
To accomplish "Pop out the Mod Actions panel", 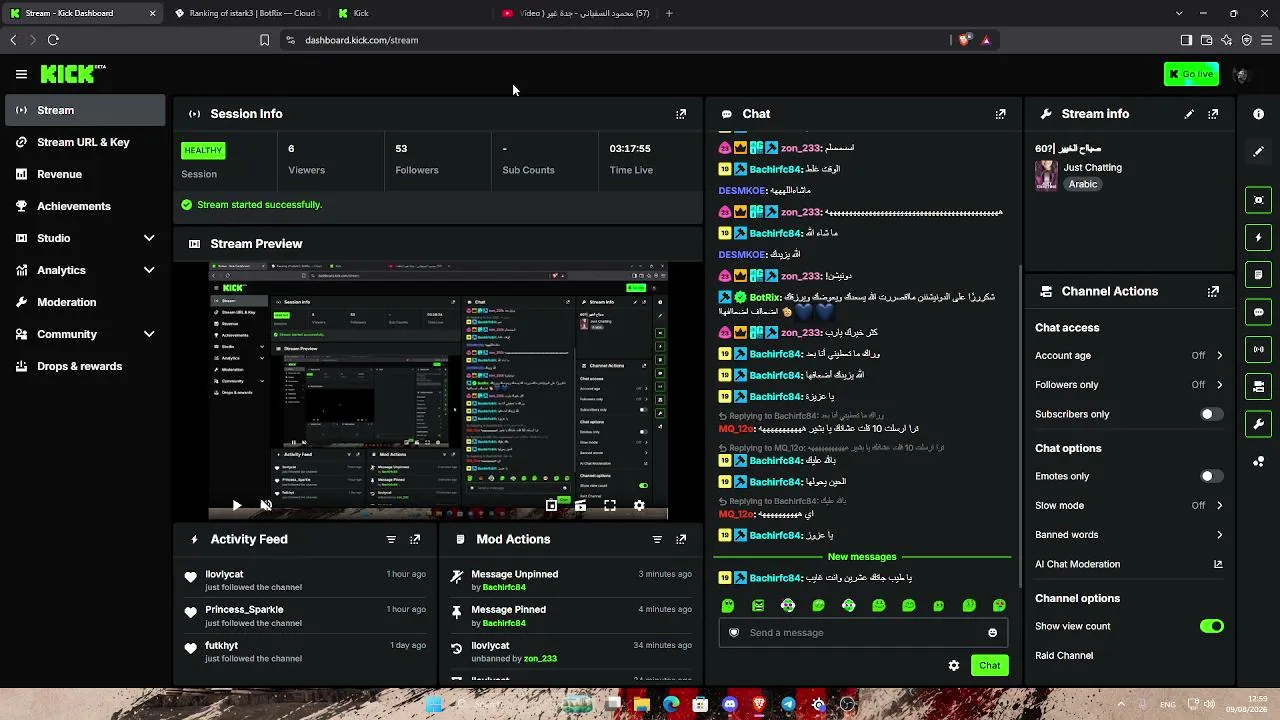I will (x=681, y=539).
